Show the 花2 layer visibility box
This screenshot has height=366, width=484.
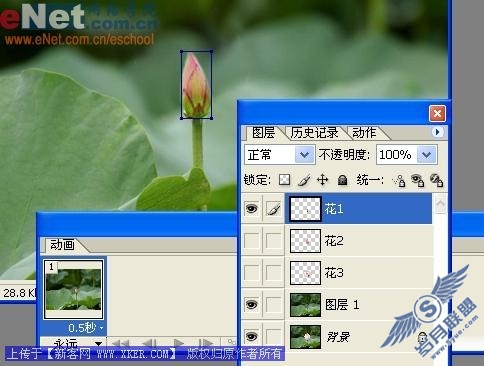252,241
